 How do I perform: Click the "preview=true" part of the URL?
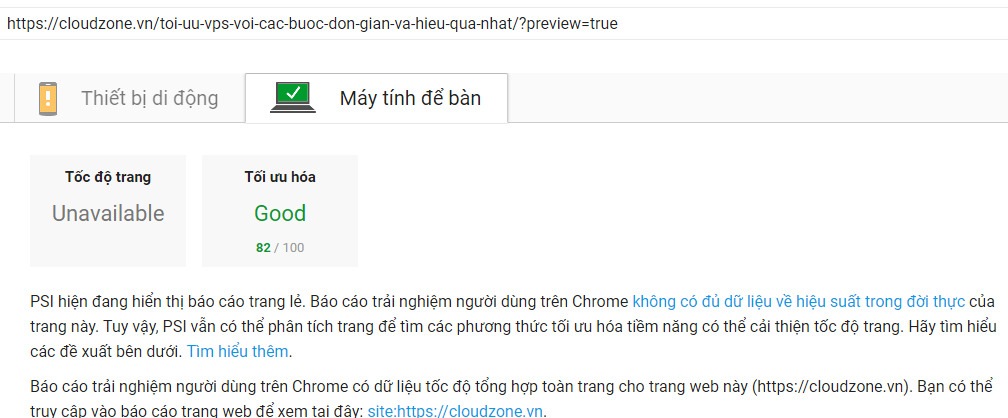574,22
